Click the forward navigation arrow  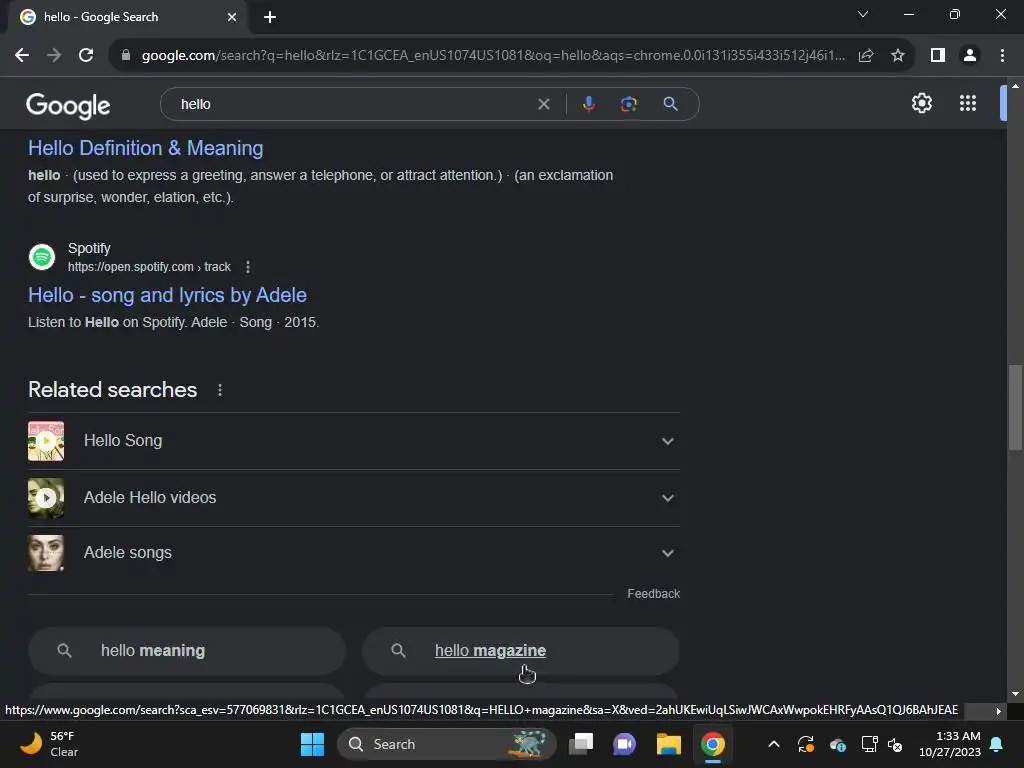click(x=54, y=56)
